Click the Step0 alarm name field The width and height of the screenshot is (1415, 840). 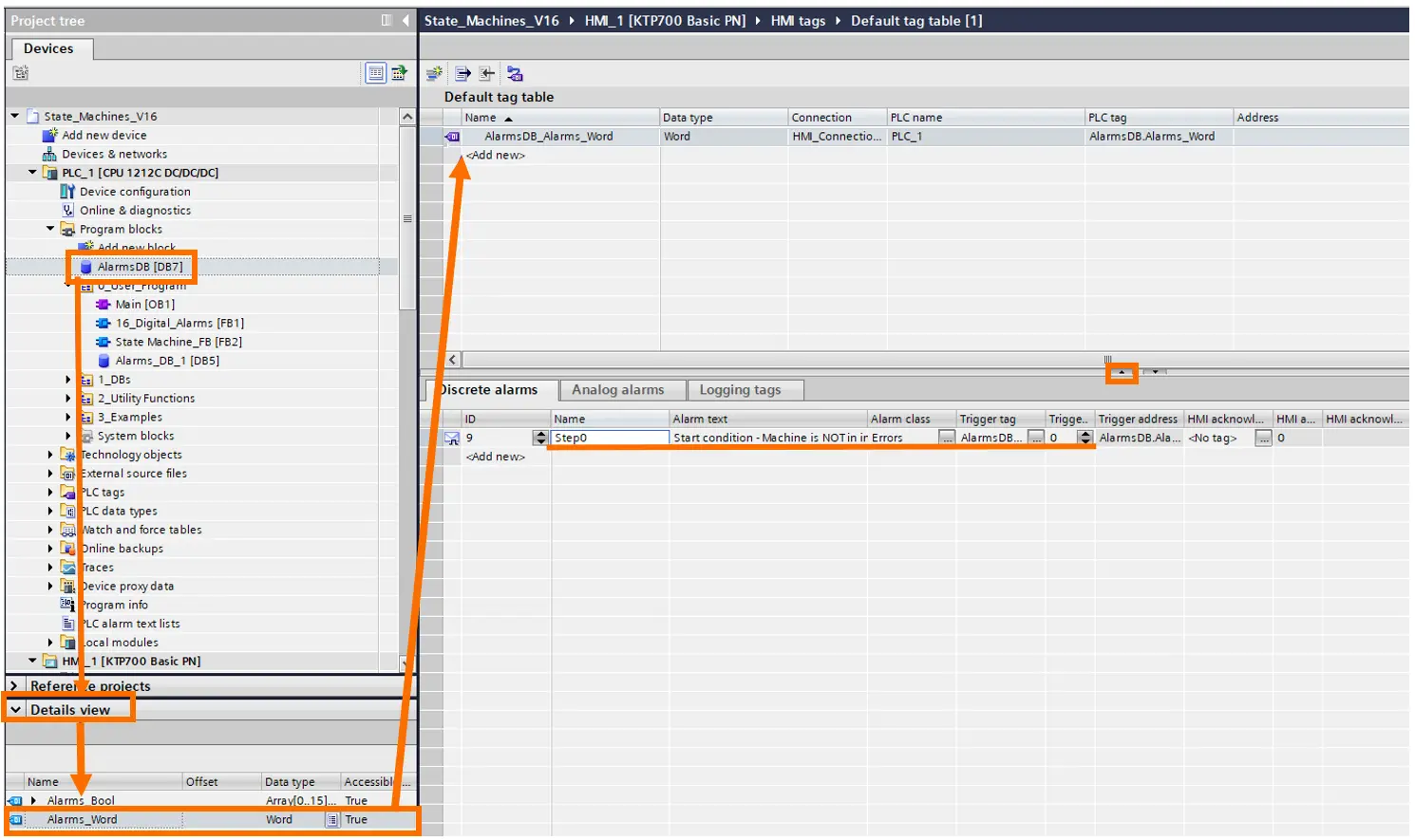[x=611, y=438]
